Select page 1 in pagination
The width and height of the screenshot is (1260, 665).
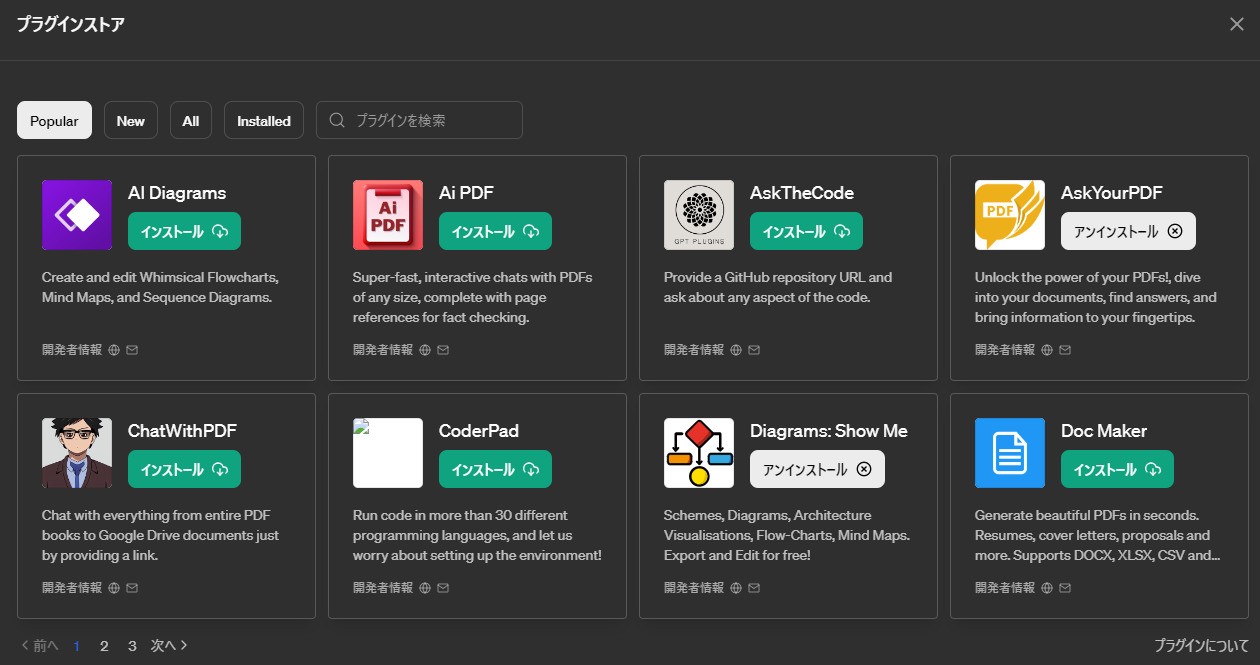[x=77, y=646]
